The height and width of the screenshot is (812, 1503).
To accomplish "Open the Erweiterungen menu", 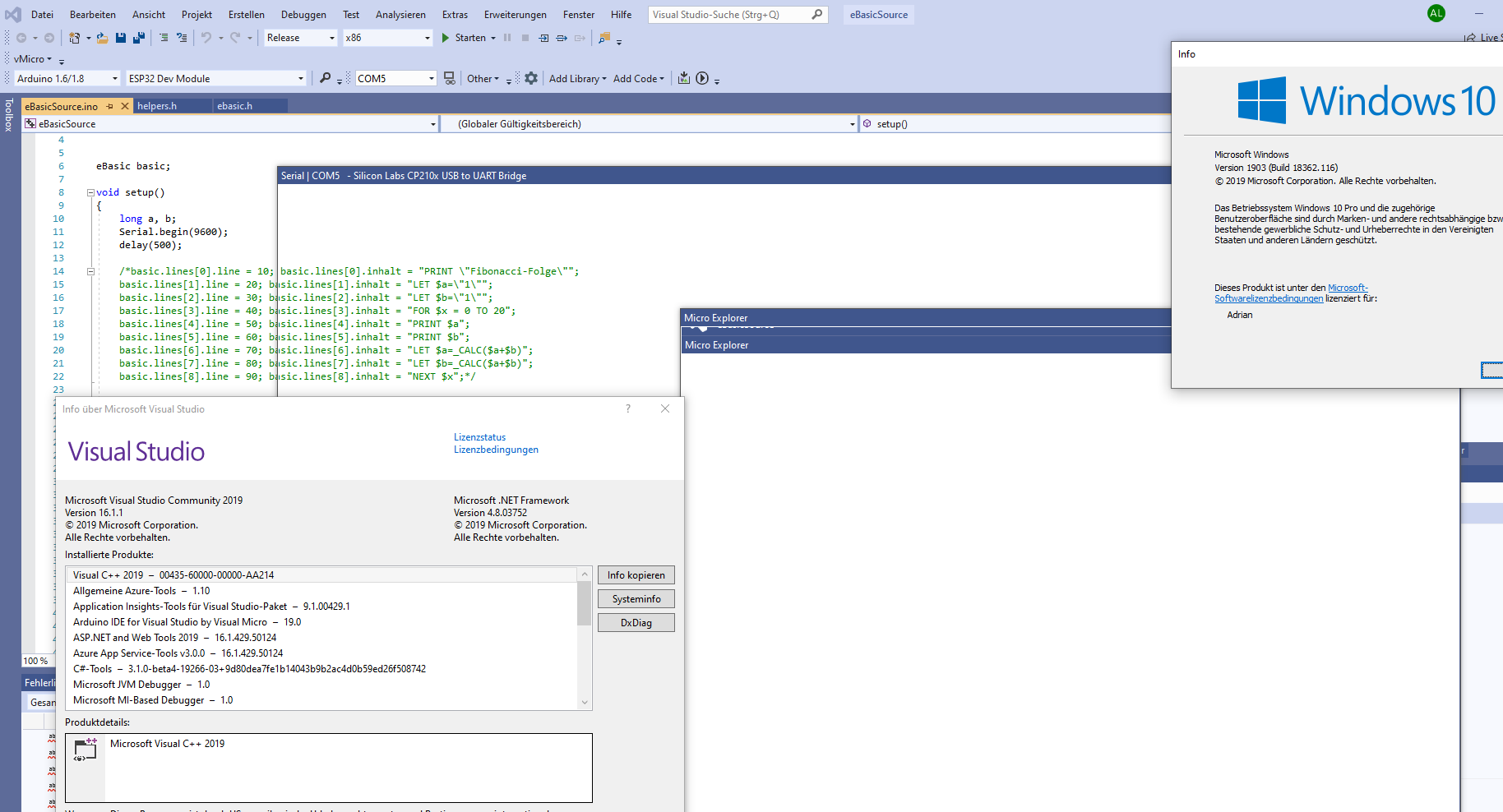I will coord(516,14).
